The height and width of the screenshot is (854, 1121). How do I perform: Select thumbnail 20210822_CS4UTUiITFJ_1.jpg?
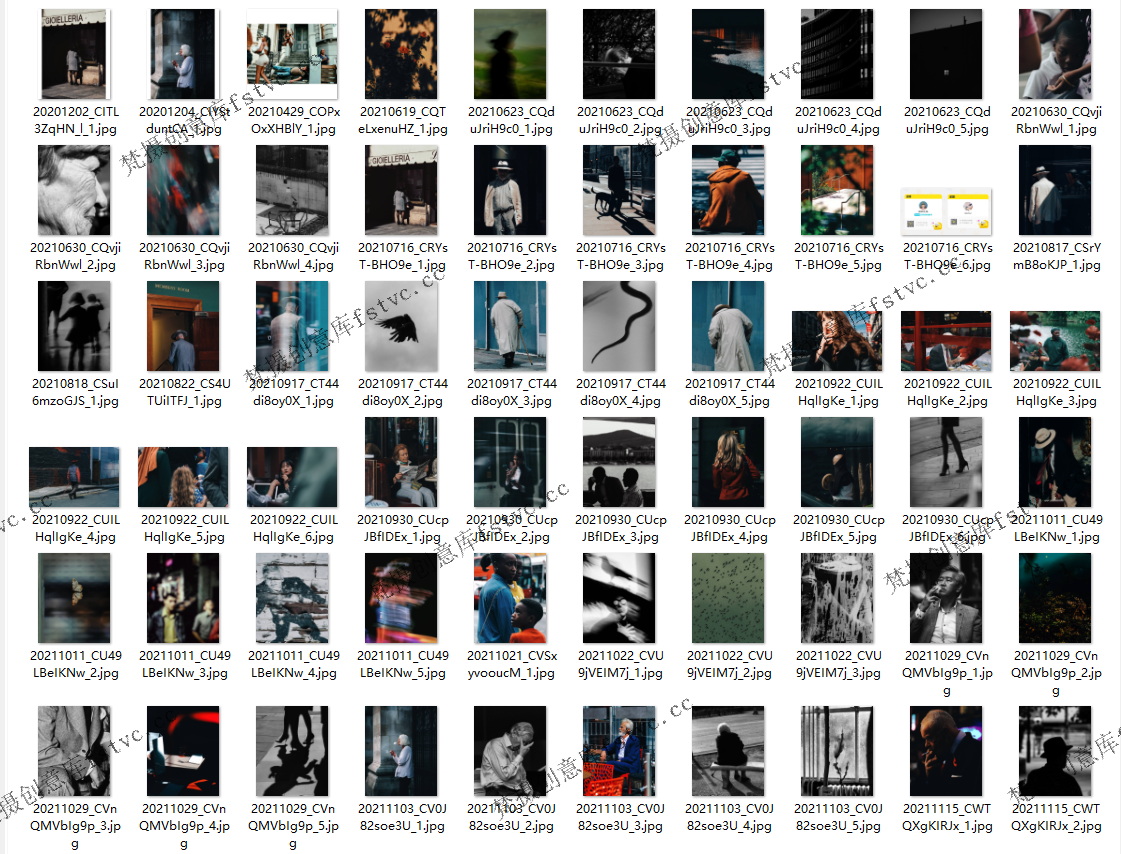click(183, 326)
